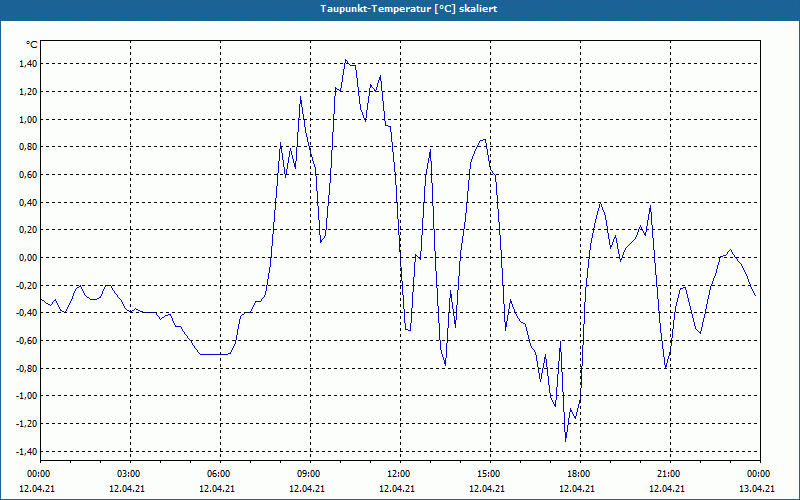
Task: Click the -0,60 y-axis value
Action: (27, 340)
